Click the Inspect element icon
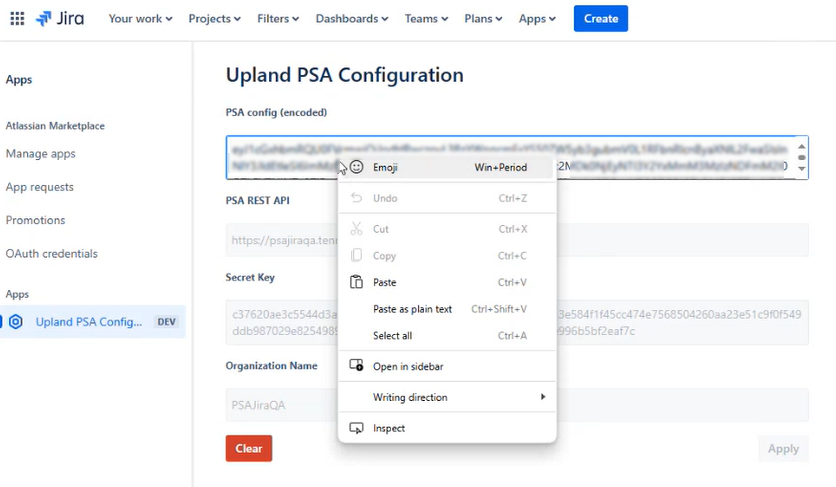Image resolution: width=836 pixels, height=487 pixels. [x=356, y=428]
